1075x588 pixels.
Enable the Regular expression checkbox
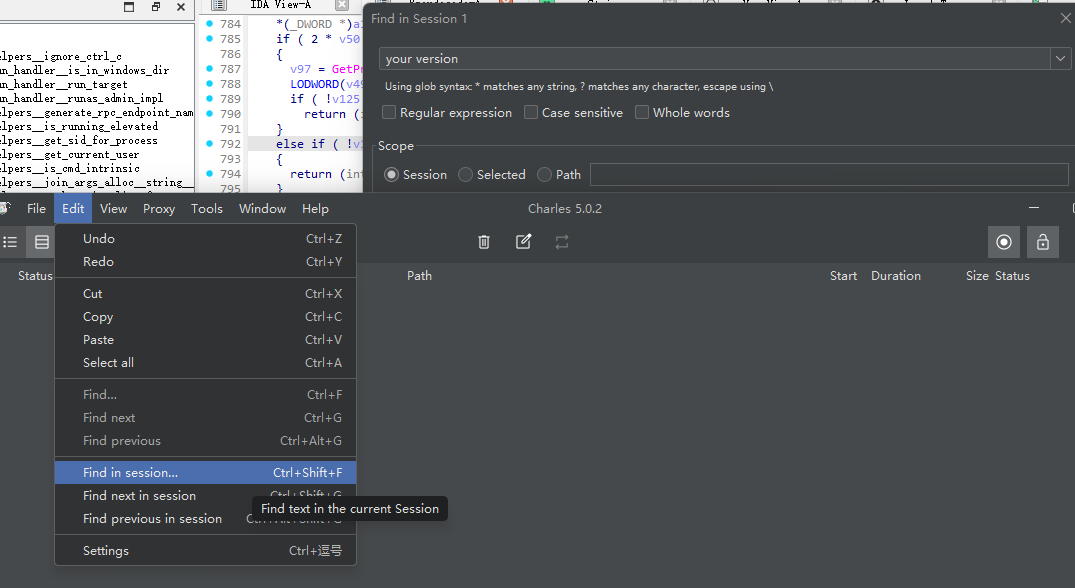coord(390,113)
